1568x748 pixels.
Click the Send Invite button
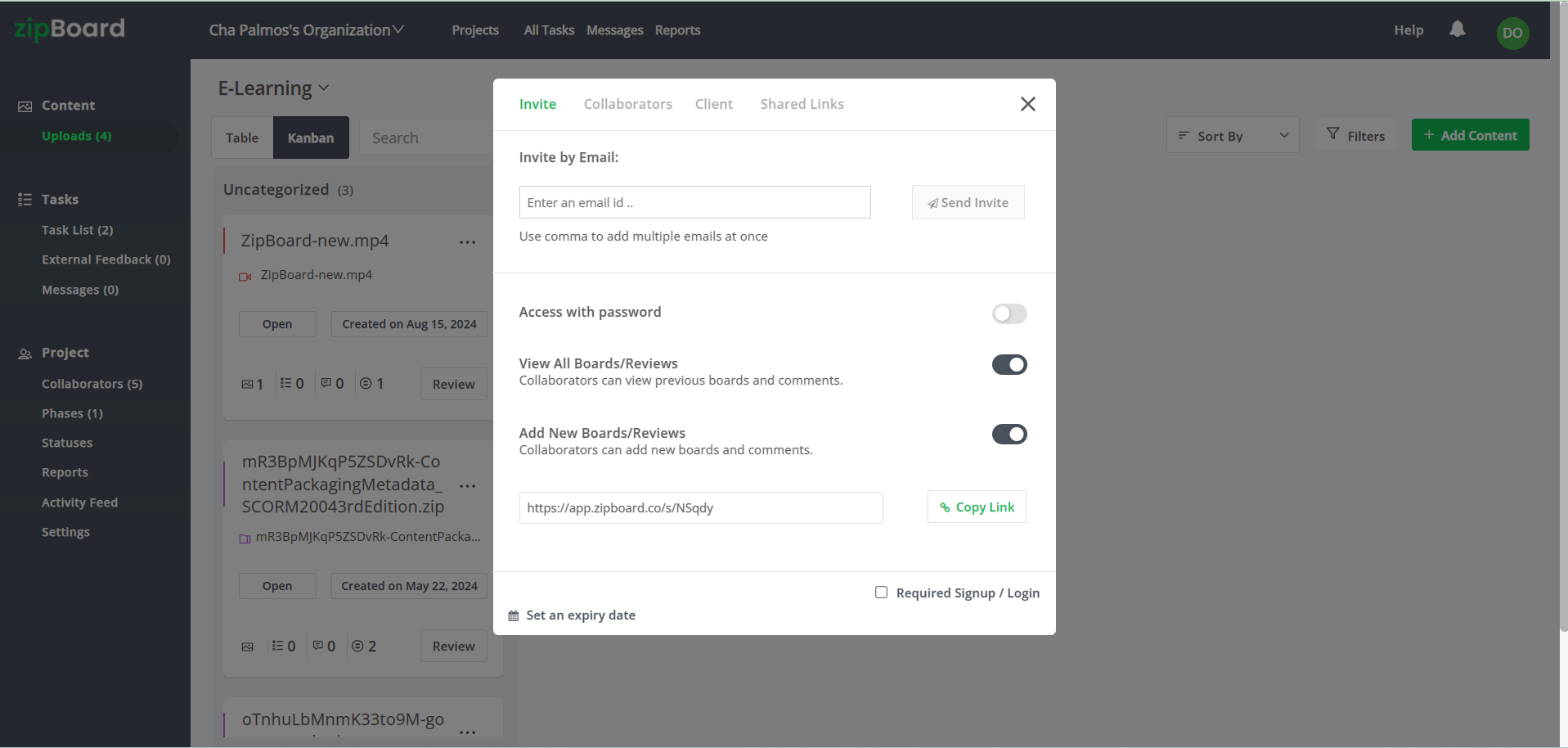pyautogui.click(x=968, y=202)
